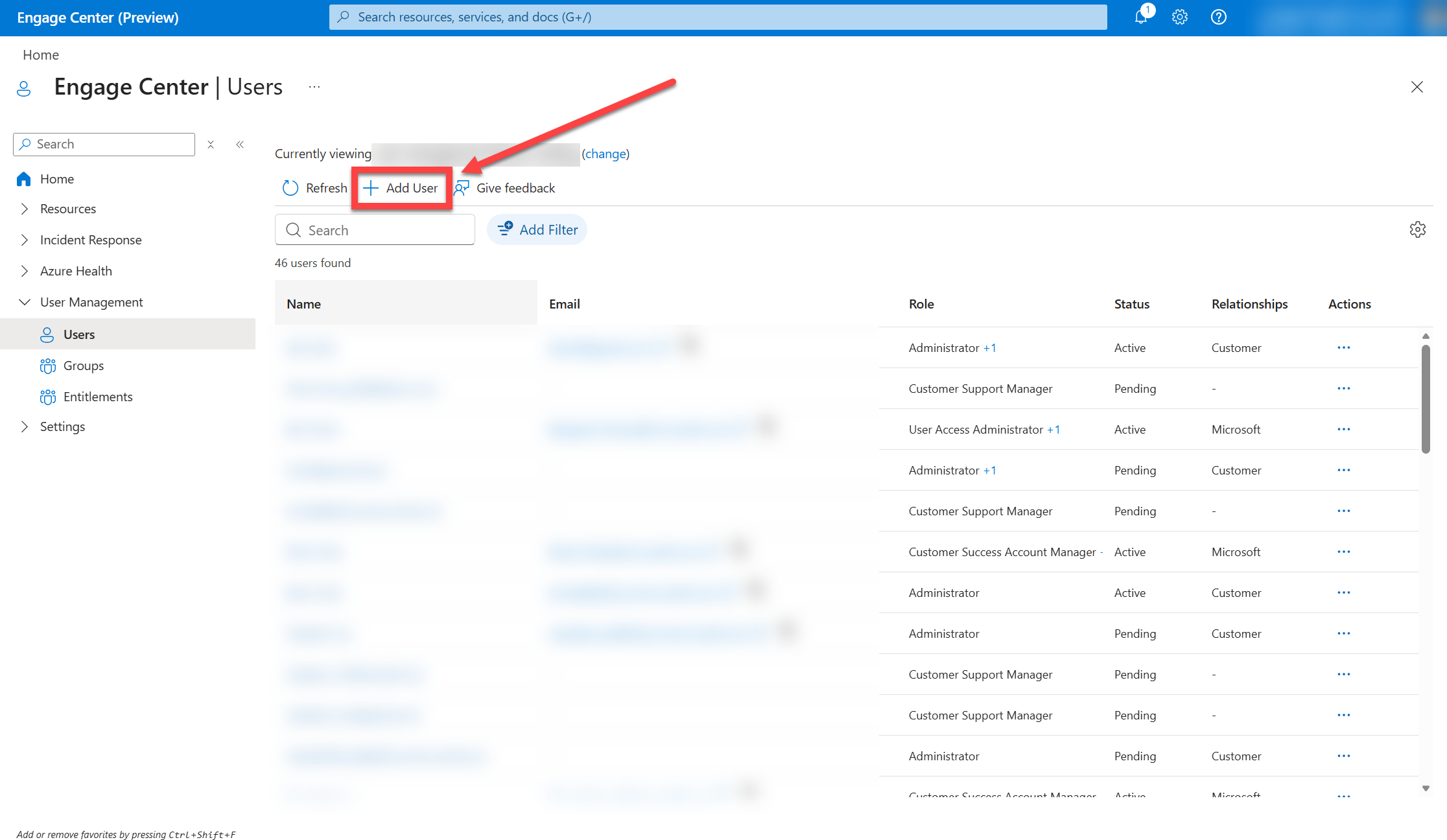The width and height of the screenshot is (1447, 840).
Task: Sort by the Status column header
Action: click(1132, 304)
